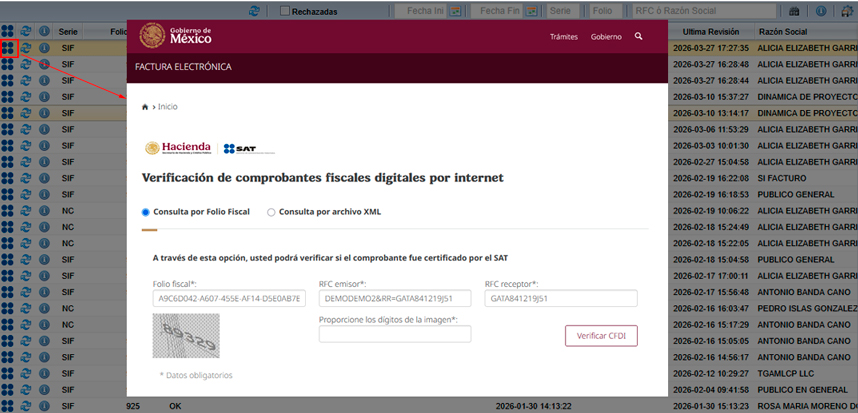Enable the Rechazadas checkbox
Viewport: 858px width, 413px height.
(285, 11)
